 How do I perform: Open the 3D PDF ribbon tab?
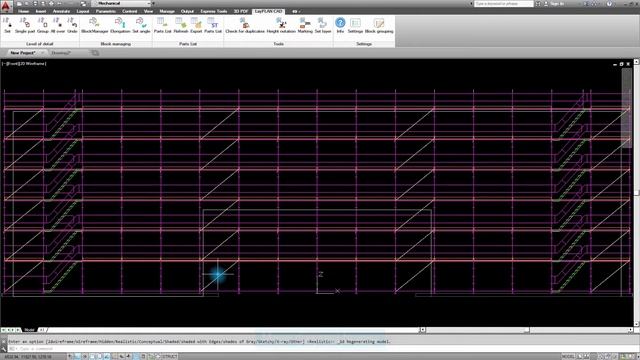pyautogui.click(x=241, y=11)
